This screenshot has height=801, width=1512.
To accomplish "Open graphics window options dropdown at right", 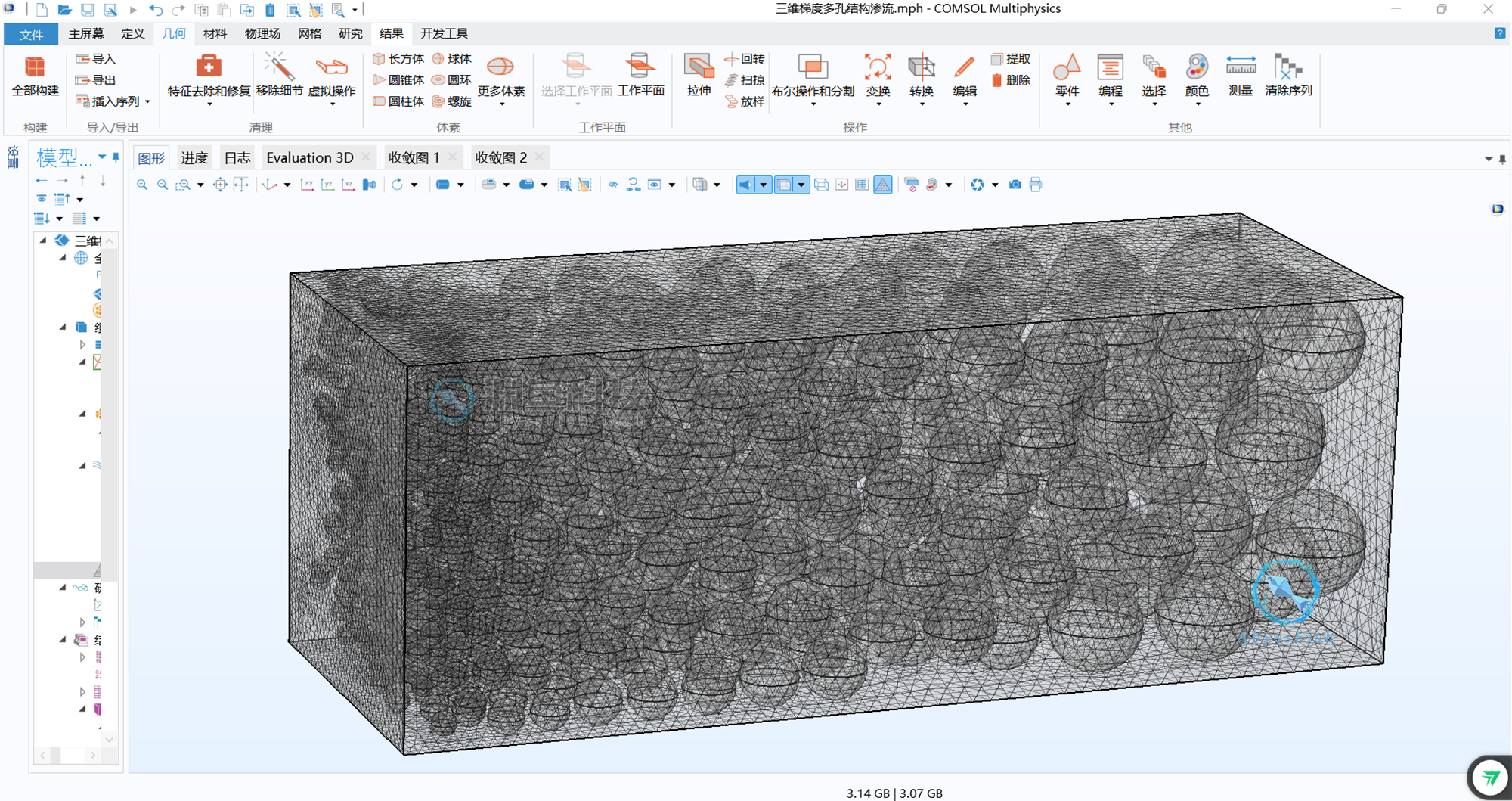I will tap(1488, 159).
